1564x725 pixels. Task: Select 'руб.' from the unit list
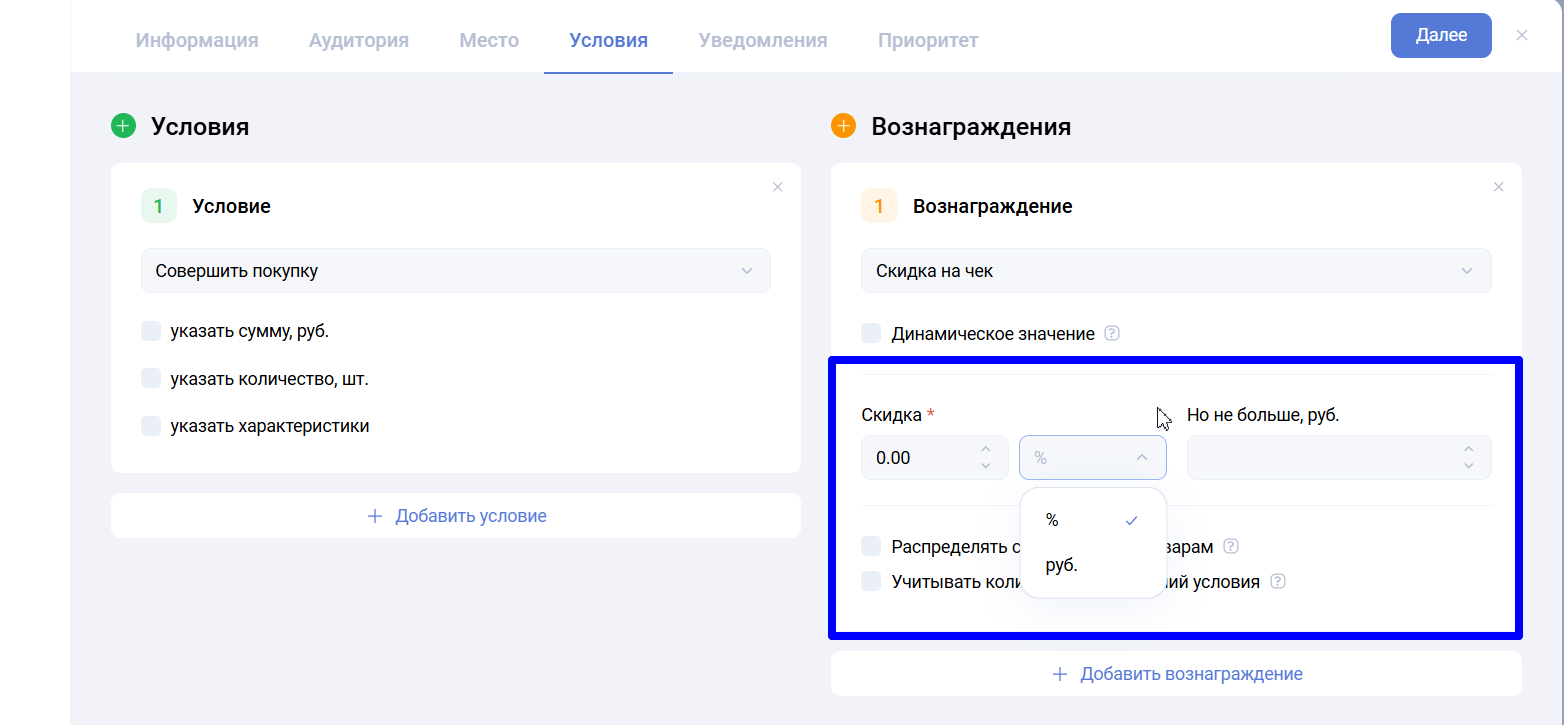tap(1062, 565)
